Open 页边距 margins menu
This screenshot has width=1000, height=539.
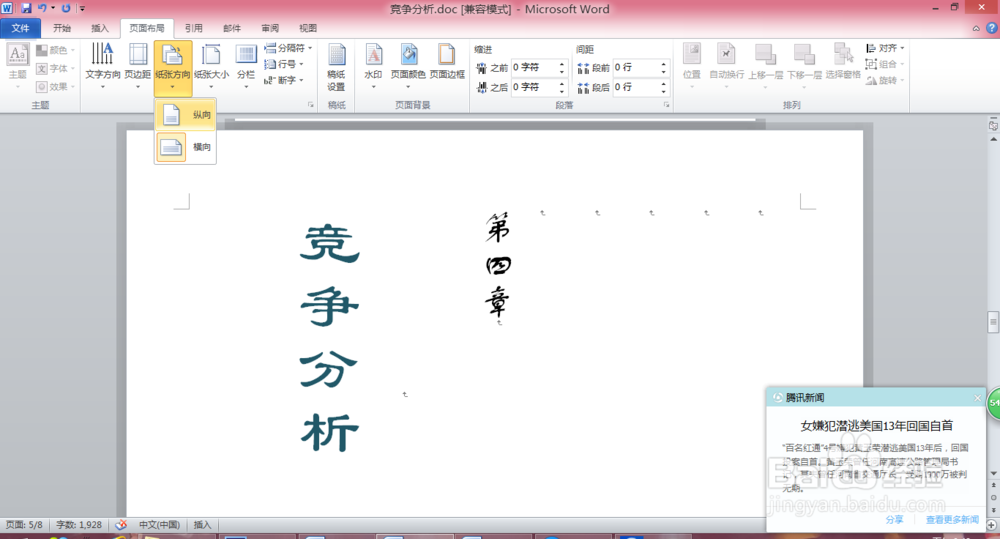pos(138,67)
